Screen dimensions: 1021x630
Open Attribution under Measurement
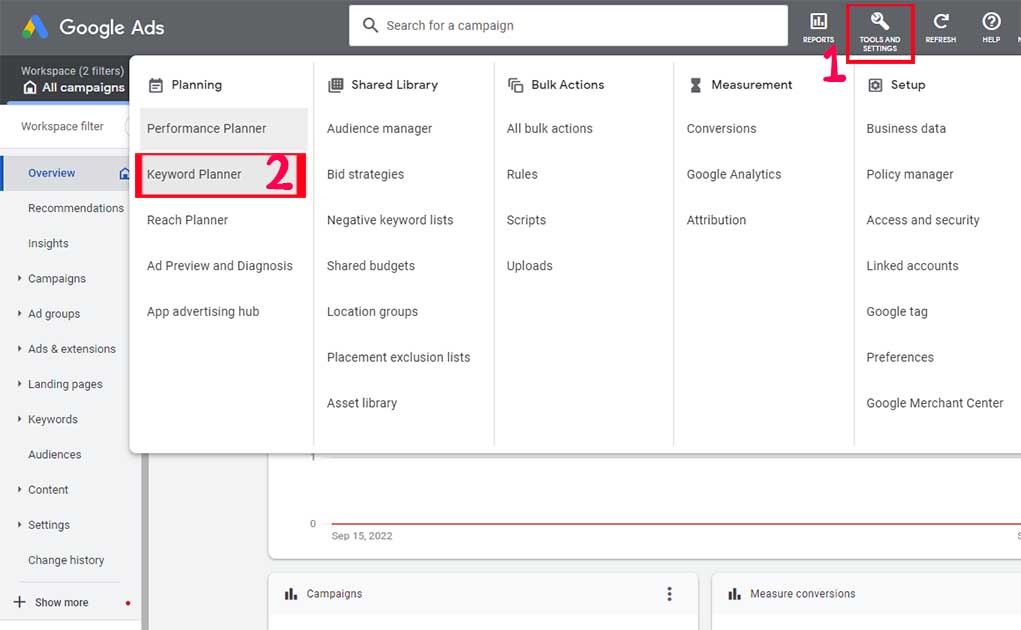click(x=716, y=220)
